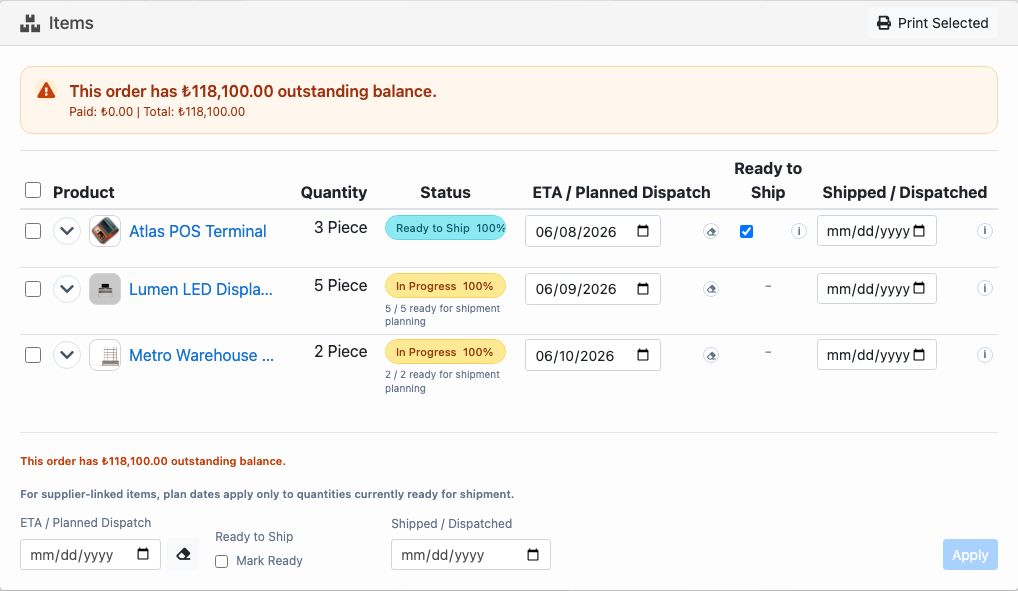Viewport: 1018px width, 591px height.
Task: Click the shipped info icon on Atlas POS Terminal row
Action: pyautogui.click(x=985, y=231)
